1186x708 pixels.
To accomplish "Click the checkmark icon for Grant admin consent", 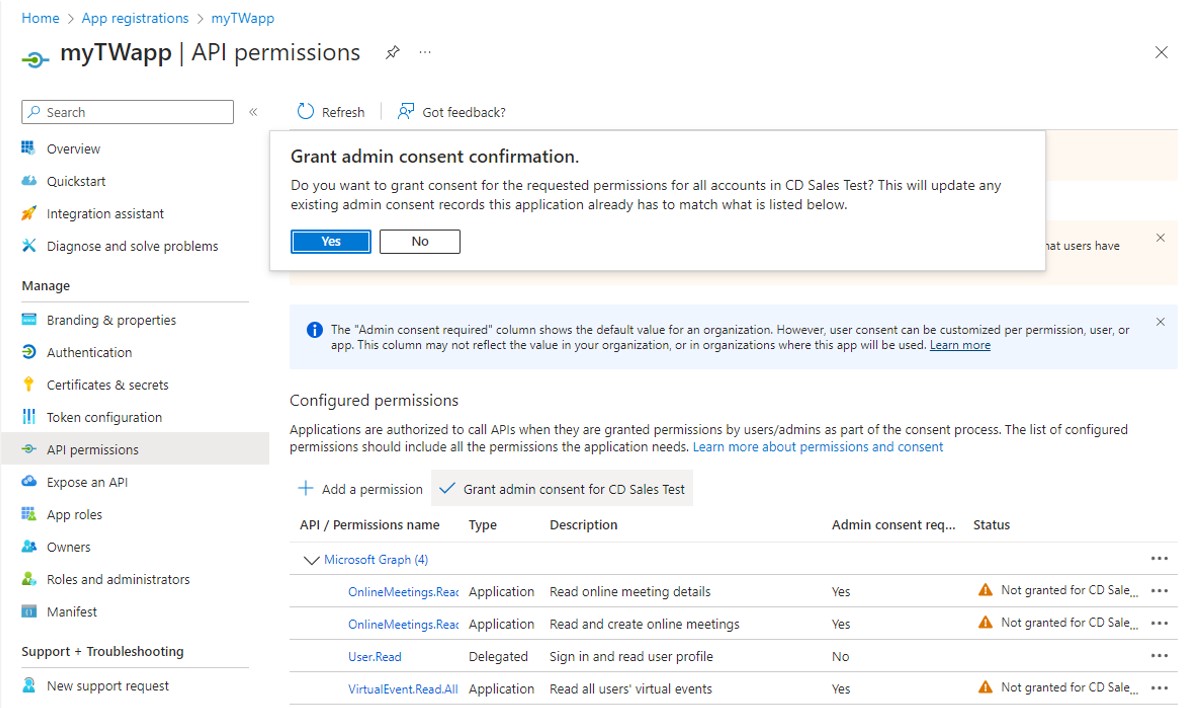I will coord(447,489).
